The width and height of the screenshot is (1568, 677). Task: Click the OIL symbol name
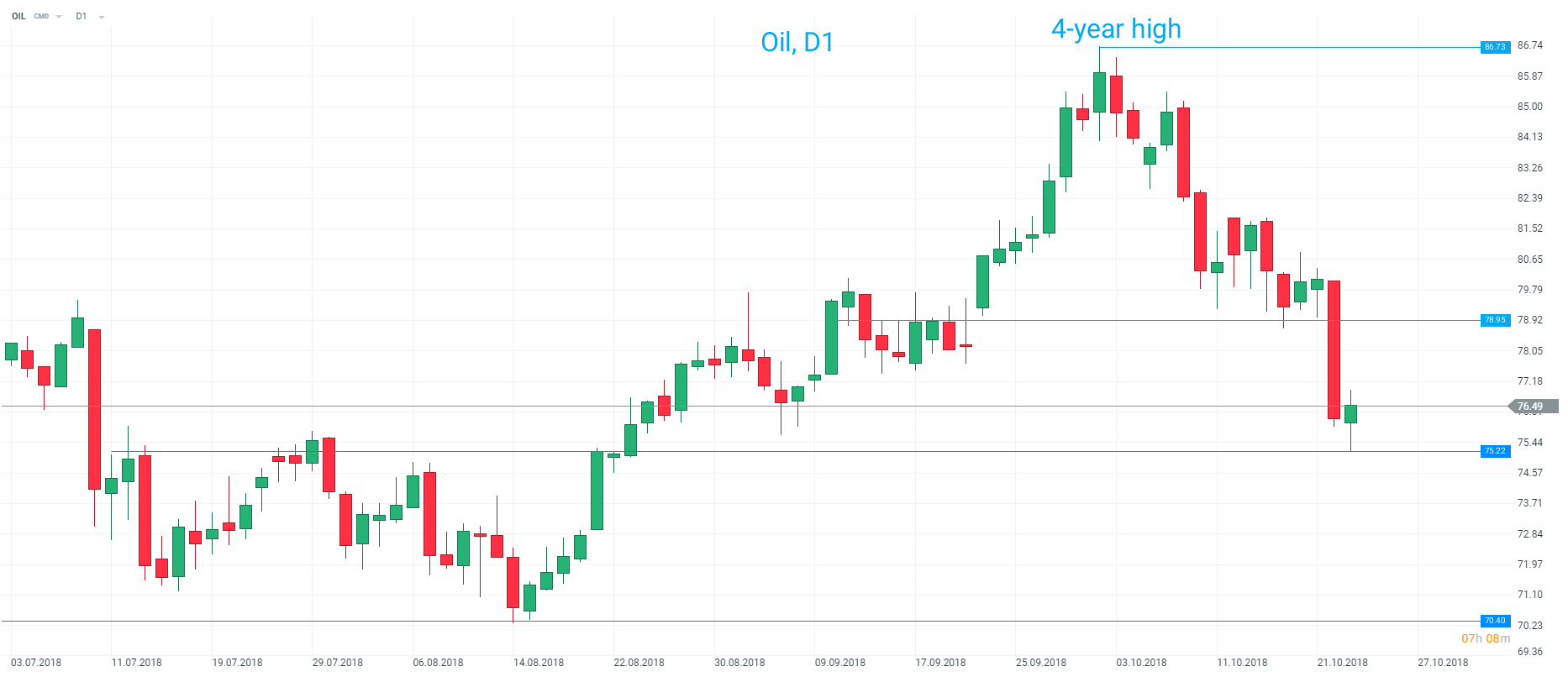[18, 16]
